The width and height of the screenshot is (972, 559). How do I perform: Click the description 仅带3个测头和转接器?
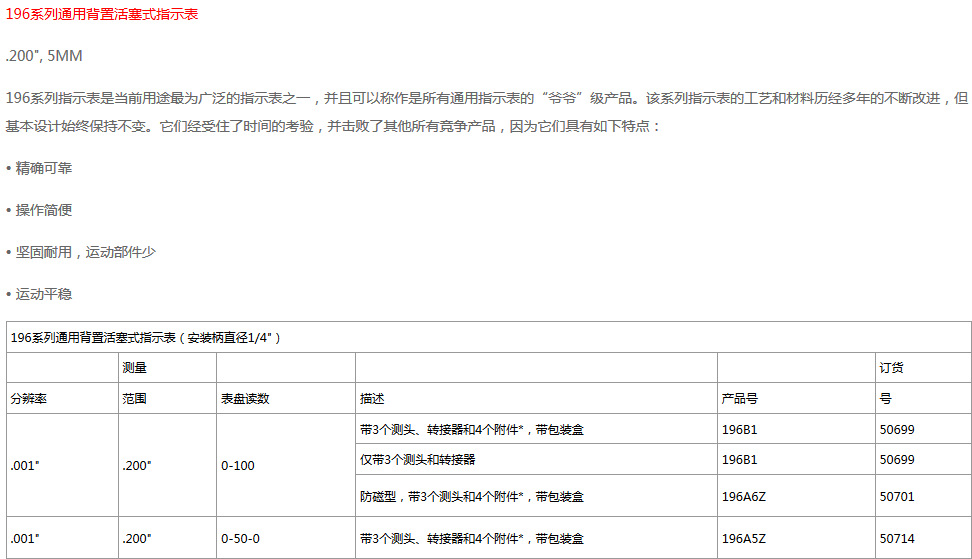(x=418, y=459)
